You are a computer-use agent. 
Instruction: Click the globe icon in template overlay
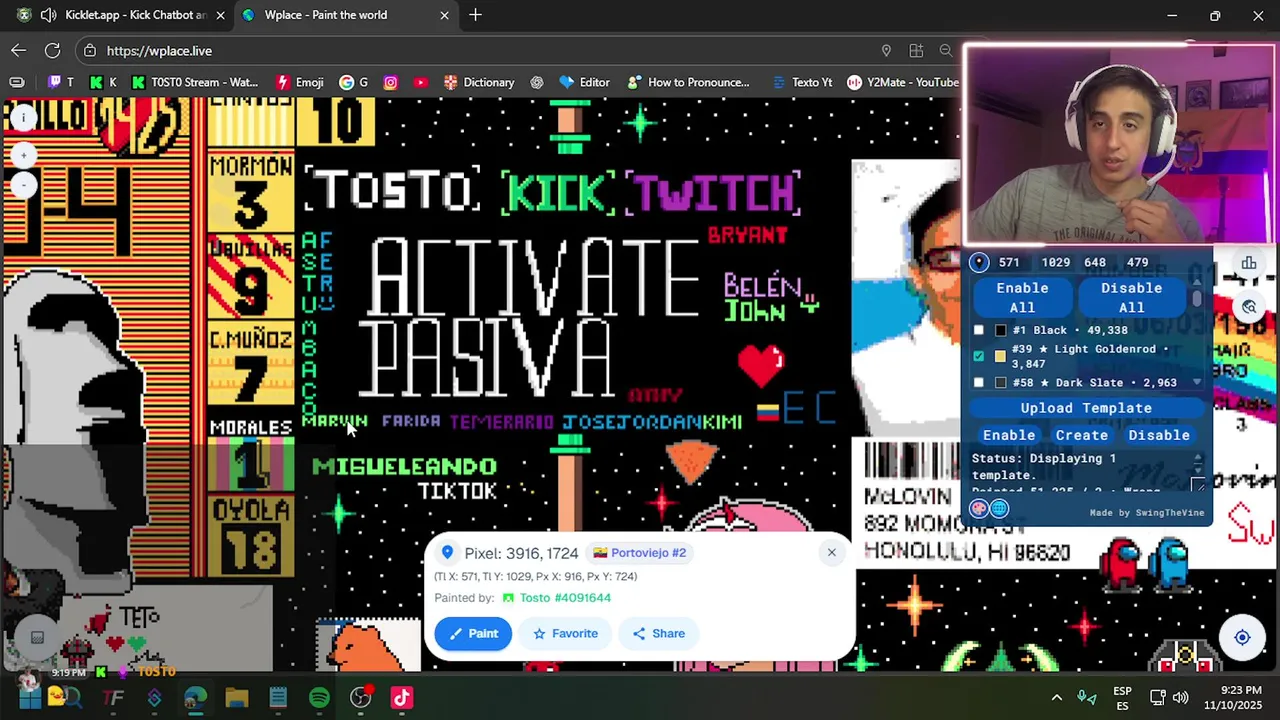(999, 508)
